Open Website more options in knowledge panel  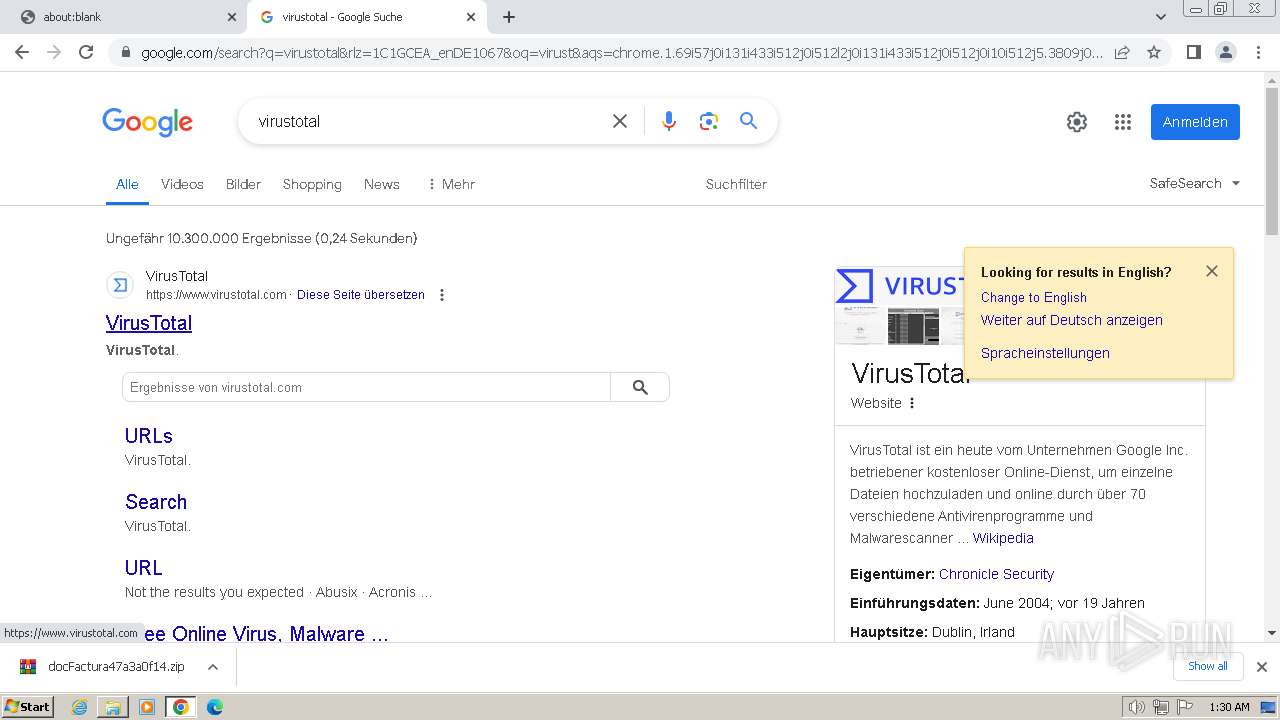pos(912,403)
